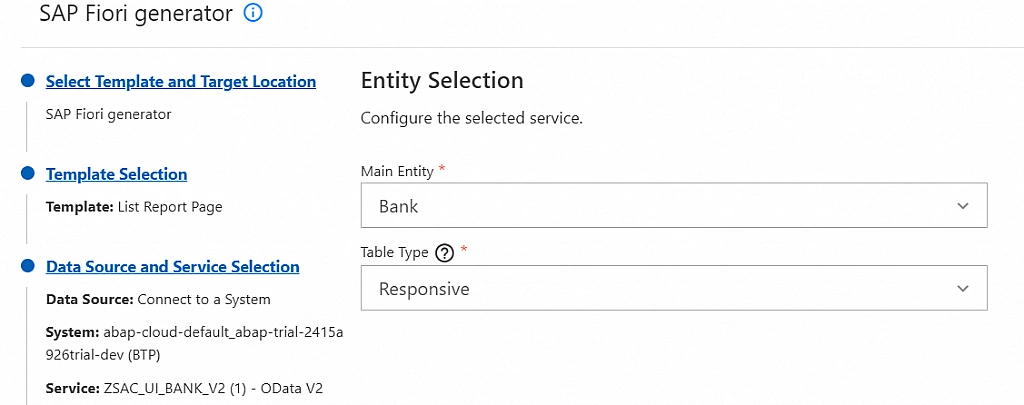Go to Select Template and Target Location step
Image resolution: width=1024 pixels, height=405 pixels.
click(181, 82)
